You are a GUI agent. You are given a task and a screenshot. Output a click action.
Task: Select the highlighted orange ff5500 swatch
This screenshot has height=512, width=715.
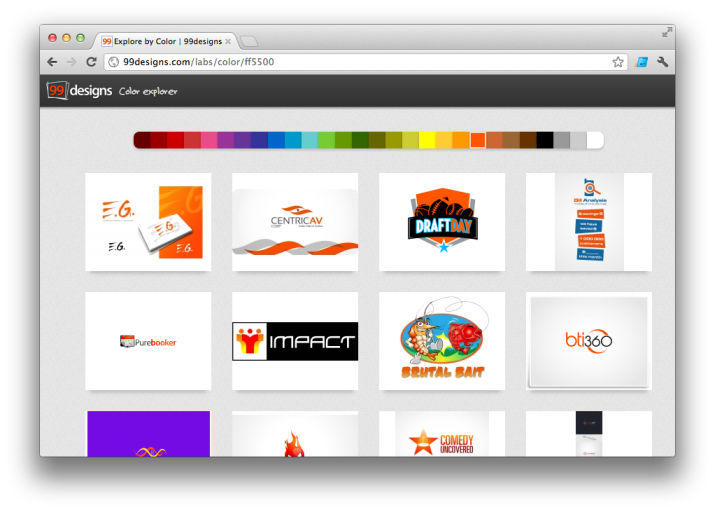(478, 140)
